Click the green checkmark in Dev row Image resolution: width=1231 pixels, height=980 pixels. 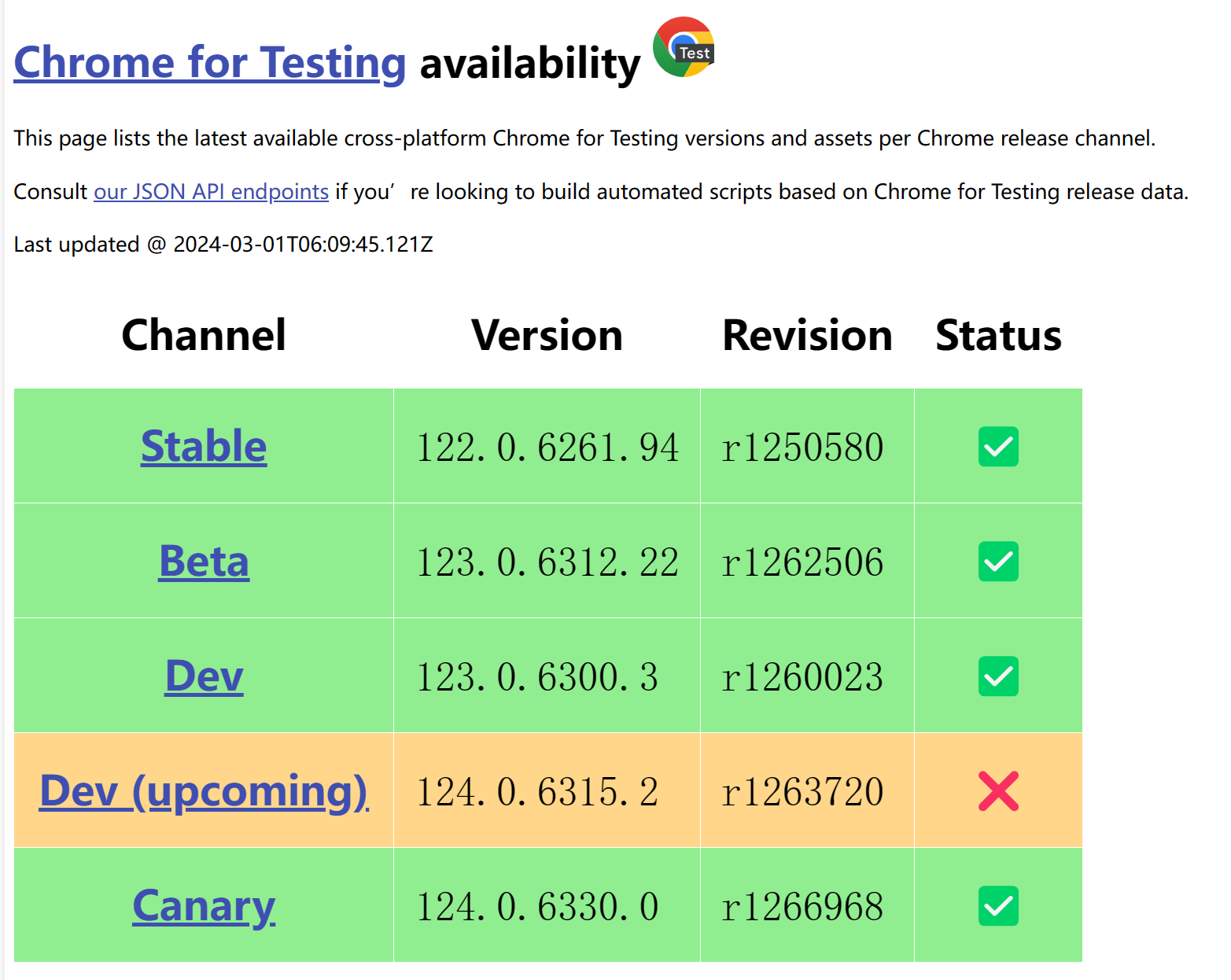point(998,676)
